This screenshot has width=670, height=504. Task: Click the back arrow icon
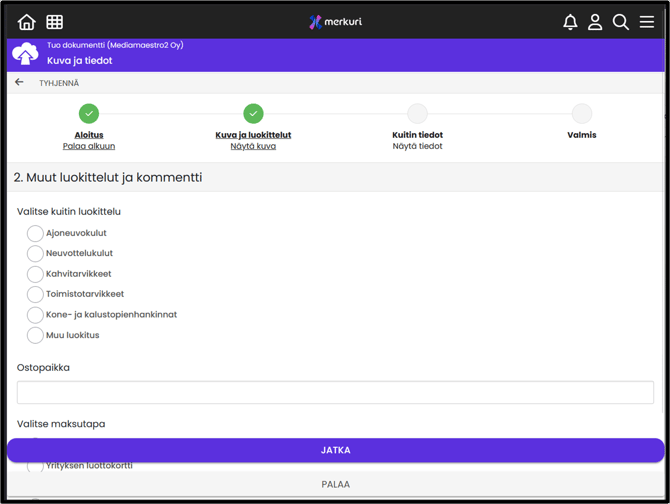[19, 83]
